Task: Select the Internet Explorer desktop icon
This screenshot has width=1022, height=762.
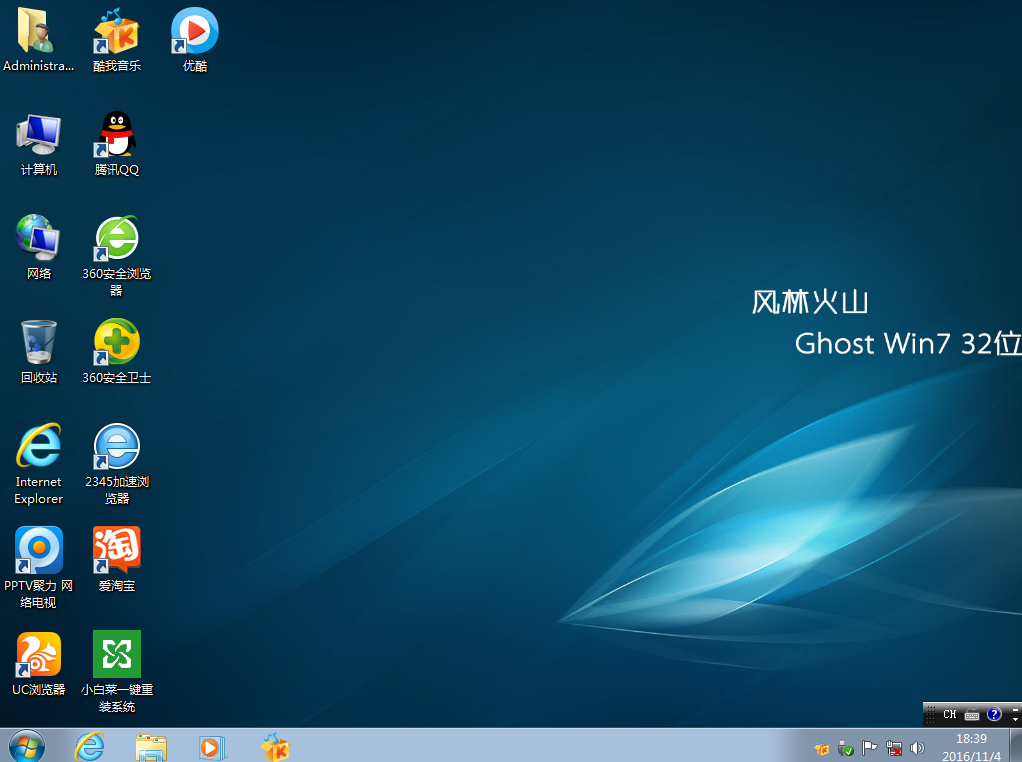Action: (38, 464)
